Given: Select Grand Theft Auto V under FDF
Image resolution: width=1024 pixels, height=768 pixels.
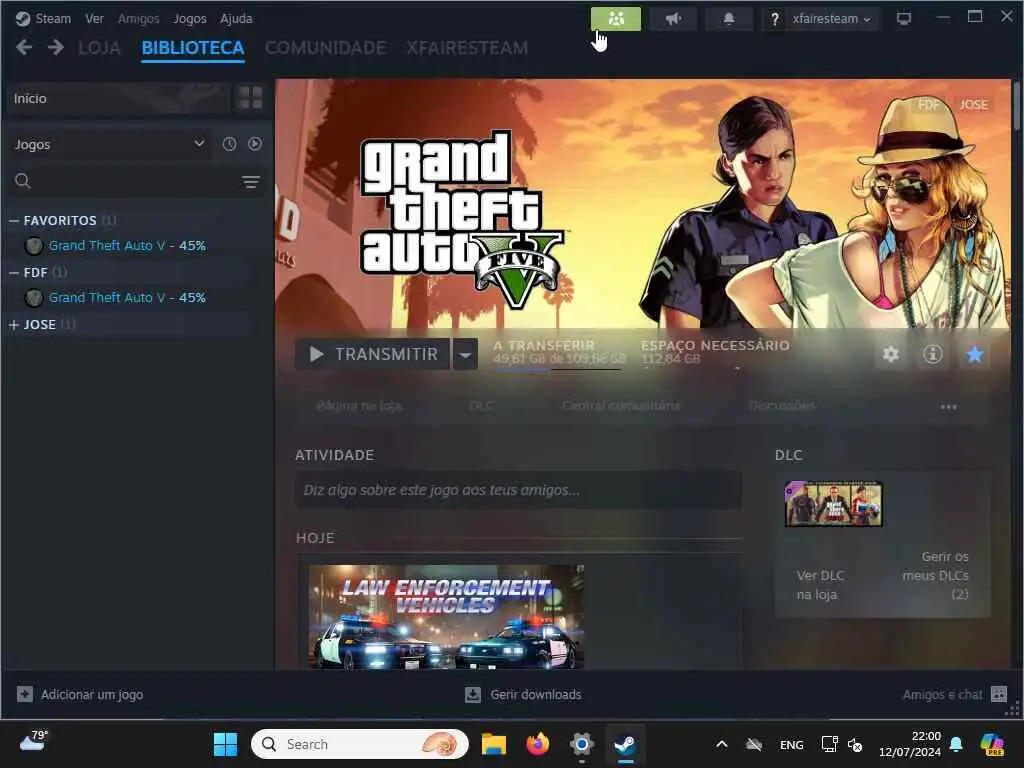Looking at the screenshot, I should coord(127,297).
